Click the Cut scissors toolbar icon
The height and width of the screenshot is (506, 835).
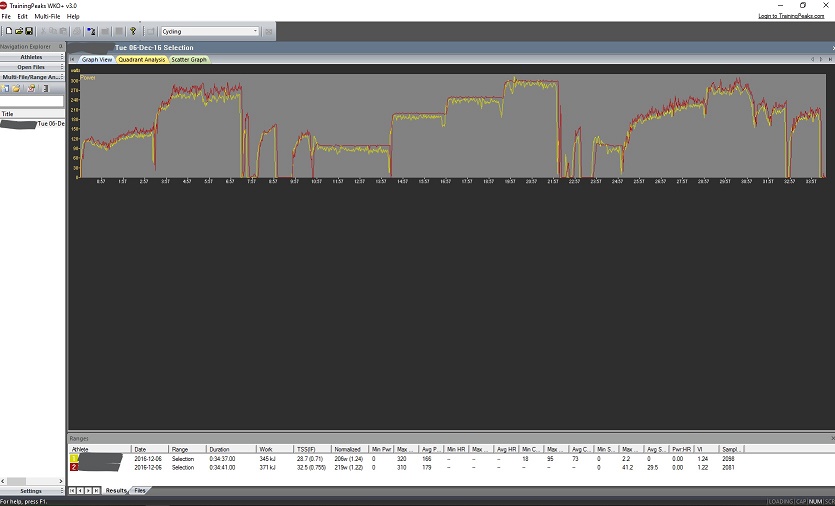44,31
